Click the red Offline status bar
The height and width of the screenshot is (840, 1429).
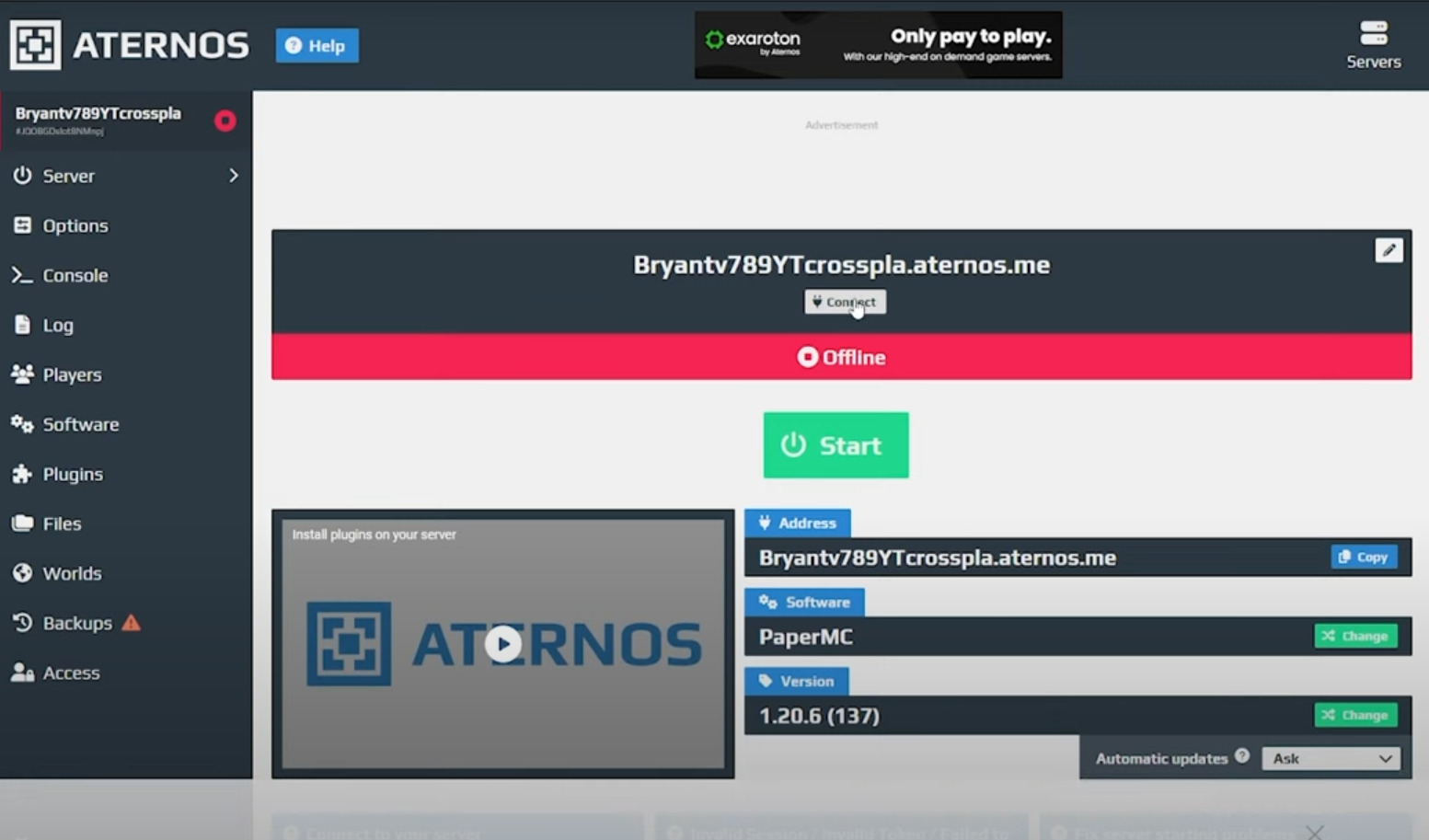click(841, 357)
